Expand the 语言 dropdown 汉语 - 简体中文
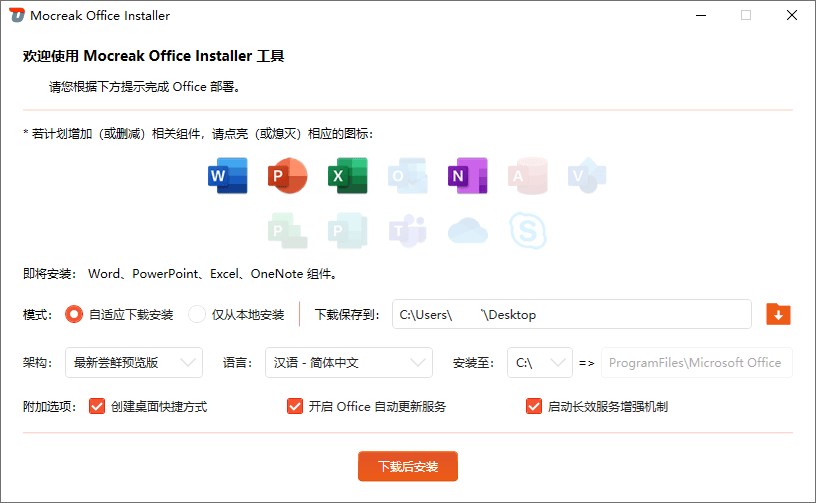The width and height of the screenshot is (816, 503). pyautogui.click(x=349, y=363)
